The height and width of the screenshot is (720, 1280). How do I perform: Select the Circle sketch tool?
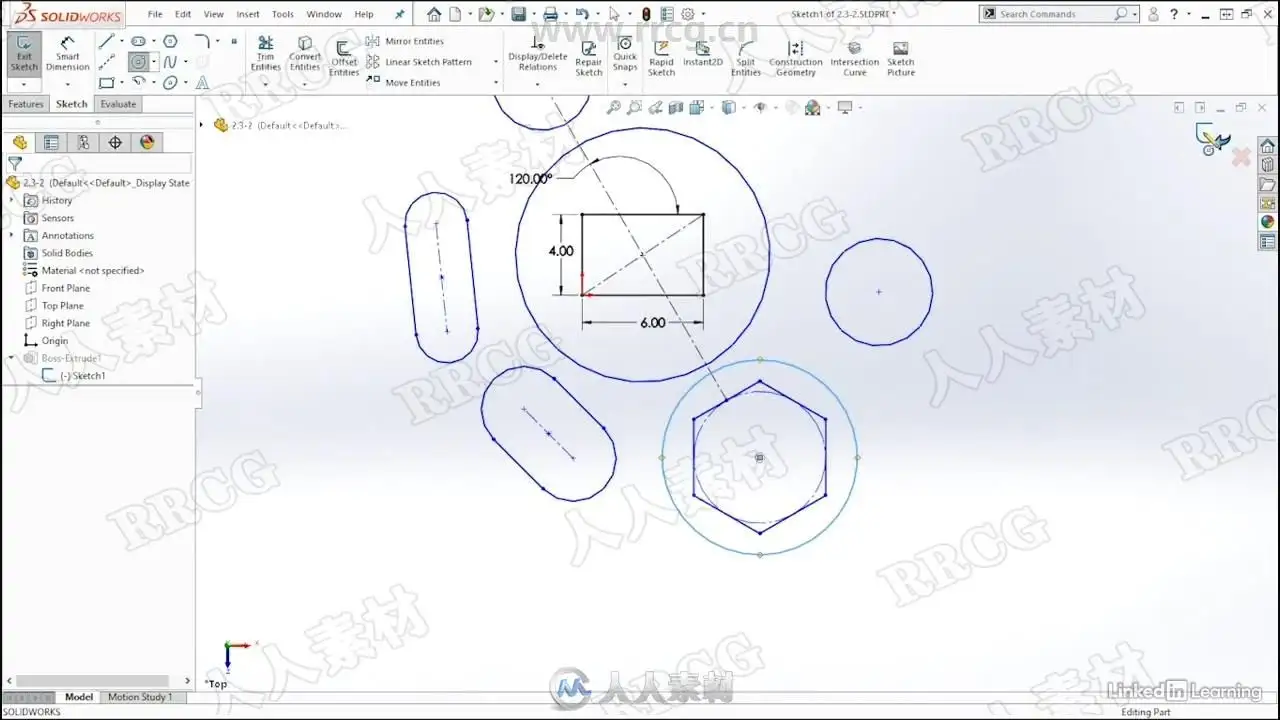coord(138,62)
